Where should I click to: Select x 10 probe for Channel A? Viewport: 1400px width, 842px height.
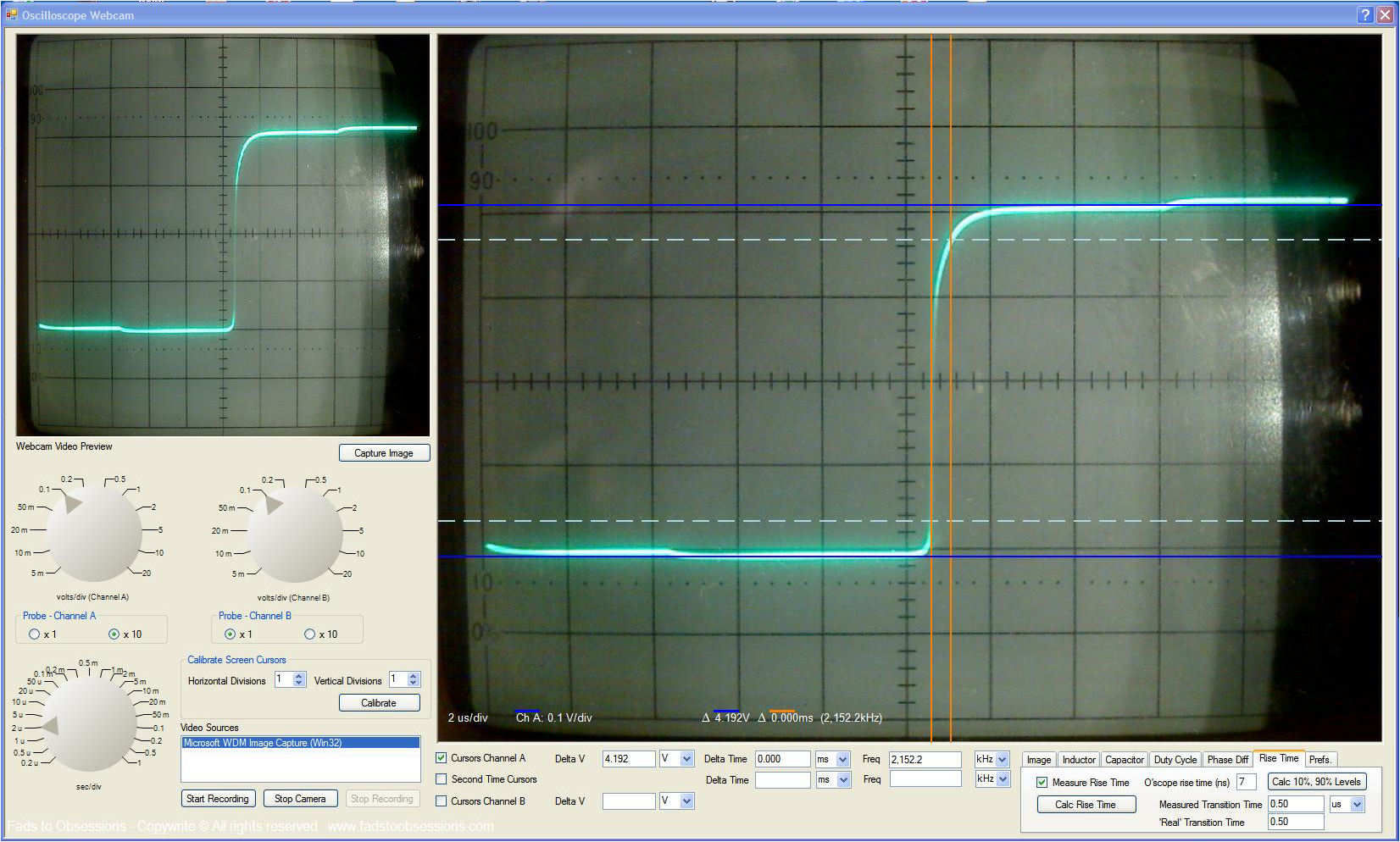click(x=114, y=634)
